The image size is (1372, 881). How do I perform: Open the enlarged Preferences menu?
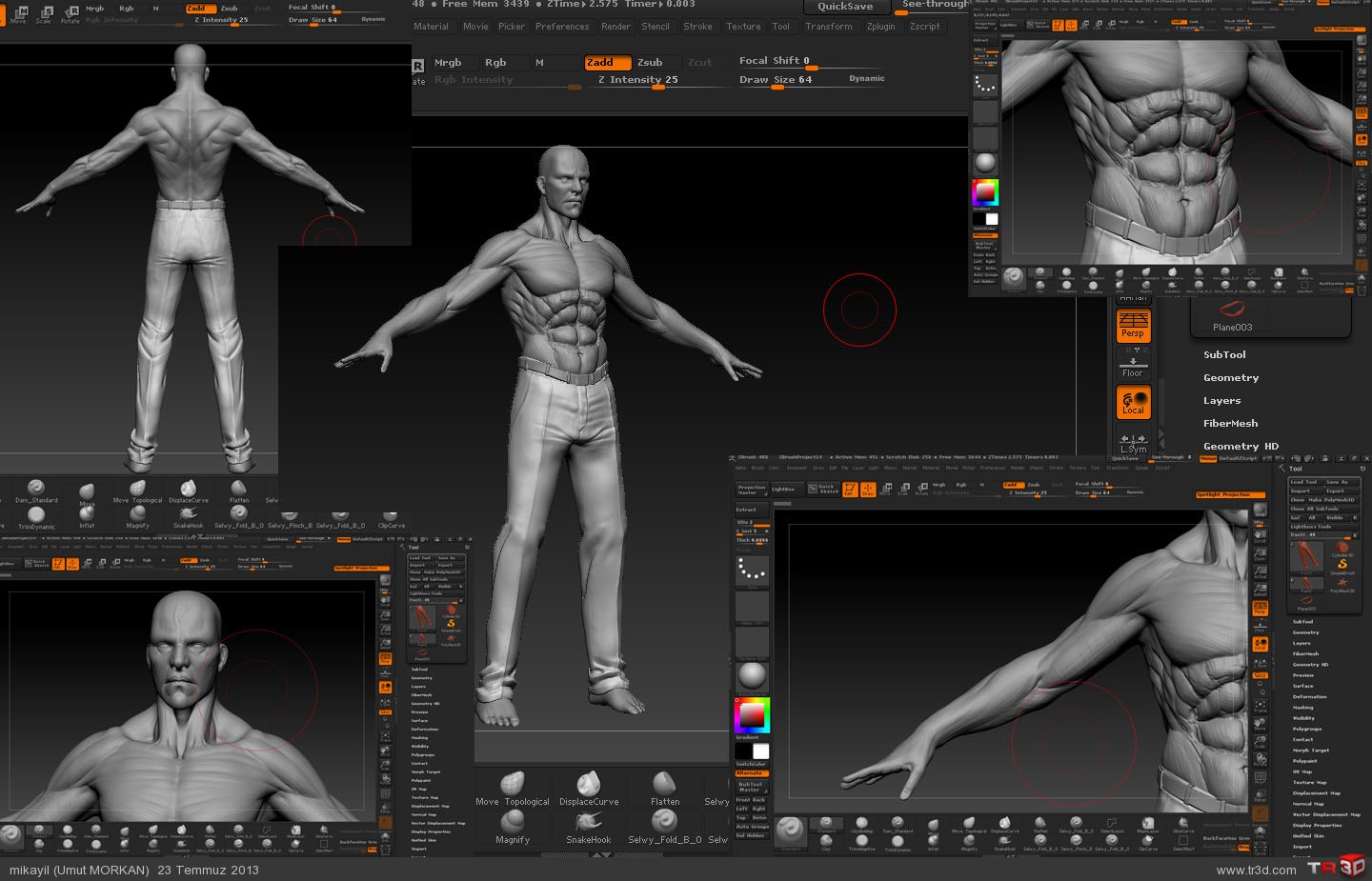(562, 27)
